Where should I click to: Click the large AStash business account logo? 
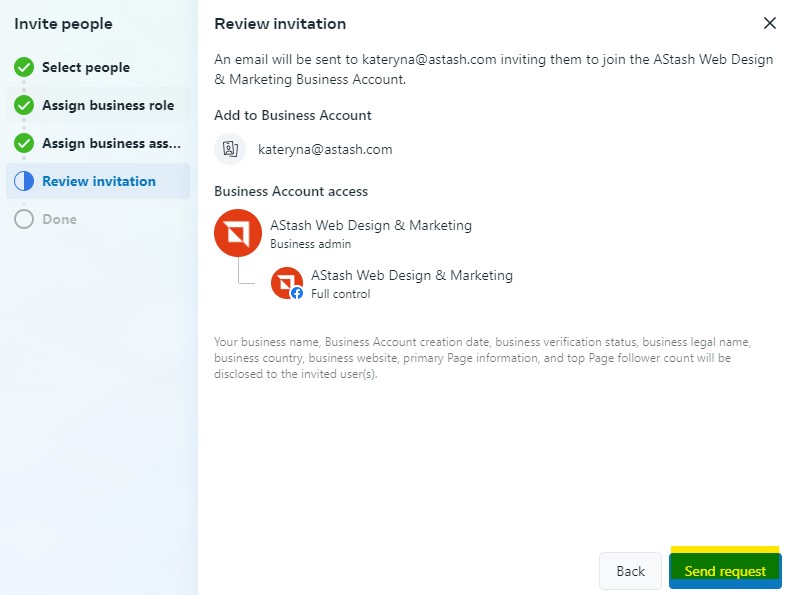(x=238, y=233)
